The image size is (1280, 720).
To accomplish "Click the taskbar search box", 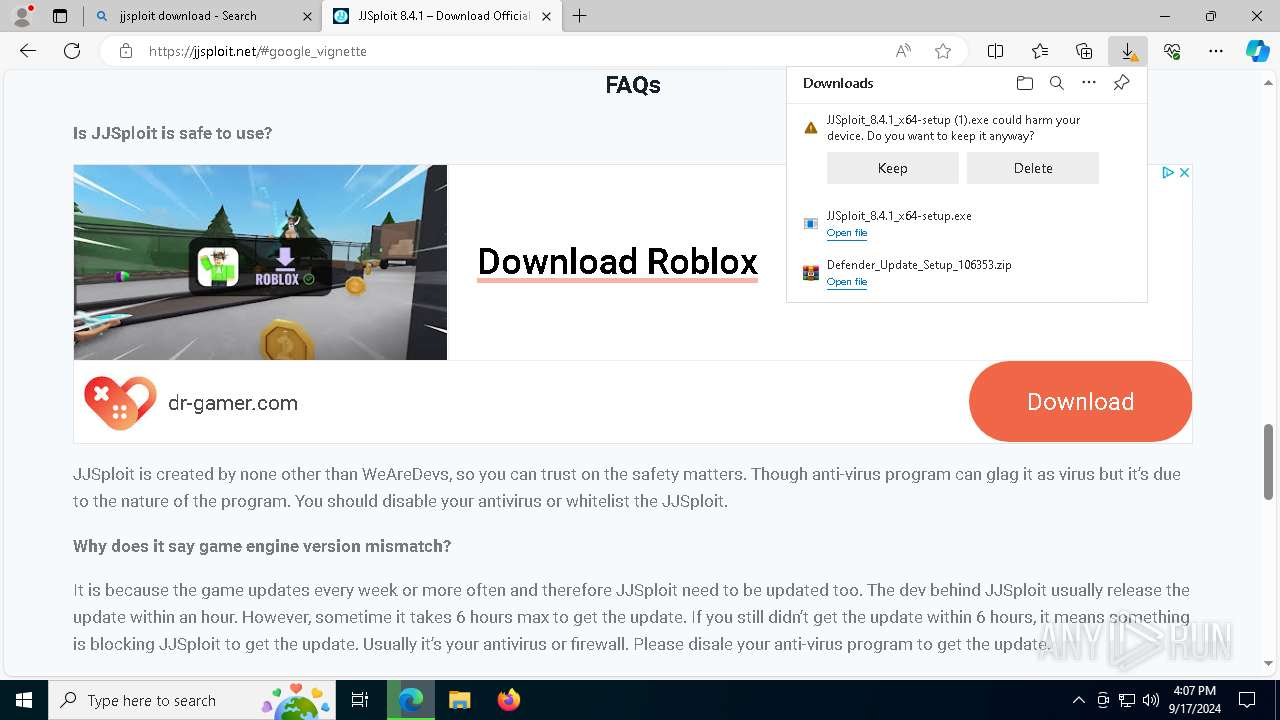I will (x=193, y=700).
